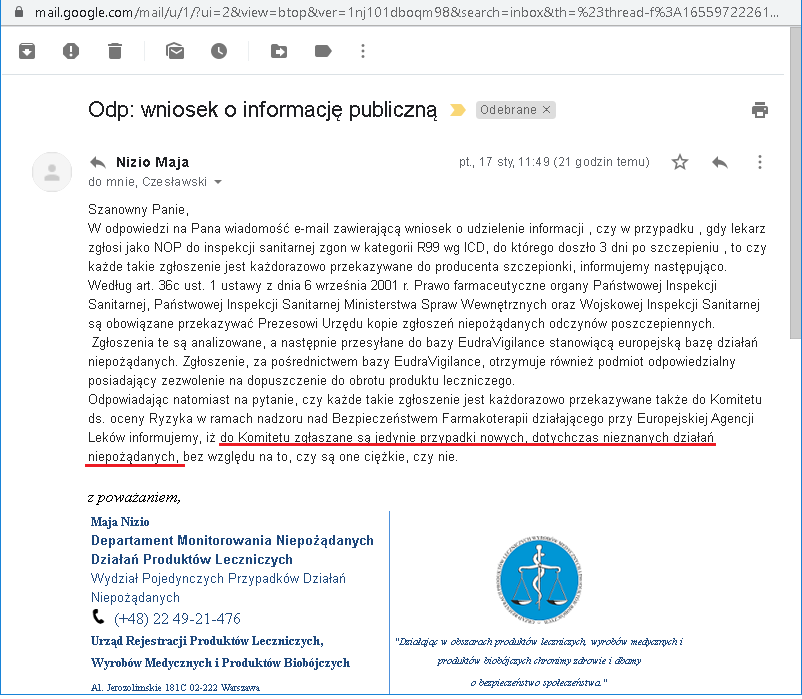This screenshot has width=802, height=699.
Task: Open the toolbar's three-dot more menu
Action: tap(362, 51)
